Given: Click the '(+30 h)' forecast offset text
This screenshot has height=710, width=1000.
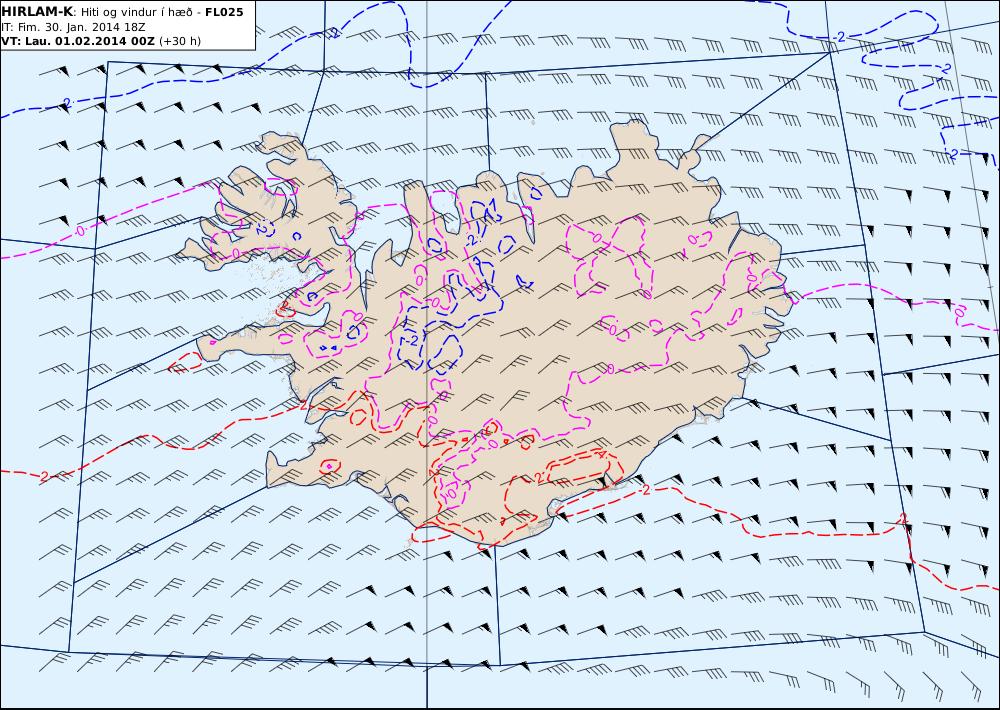Looking at the screenshot, I should (180, 41).
